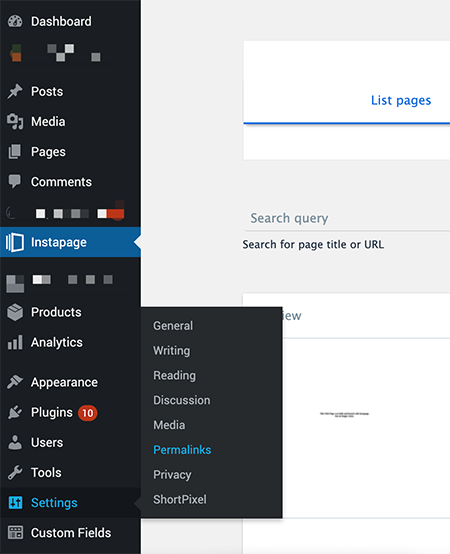450x554 pixels.
Task: Click the Instapage logo icon
Action: point(15,242)
